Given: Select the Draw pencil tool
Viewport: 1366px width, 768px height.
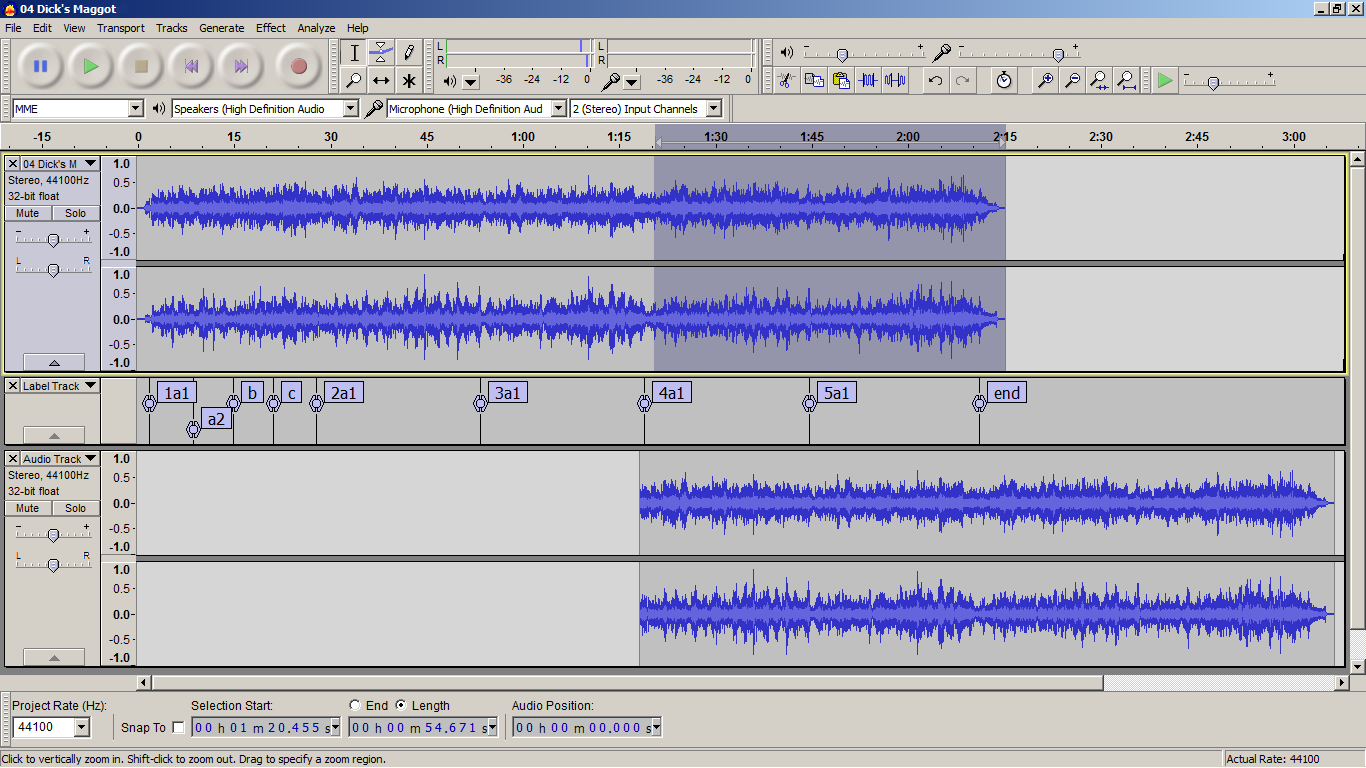Looking at the screenshot, I should 408,53.
